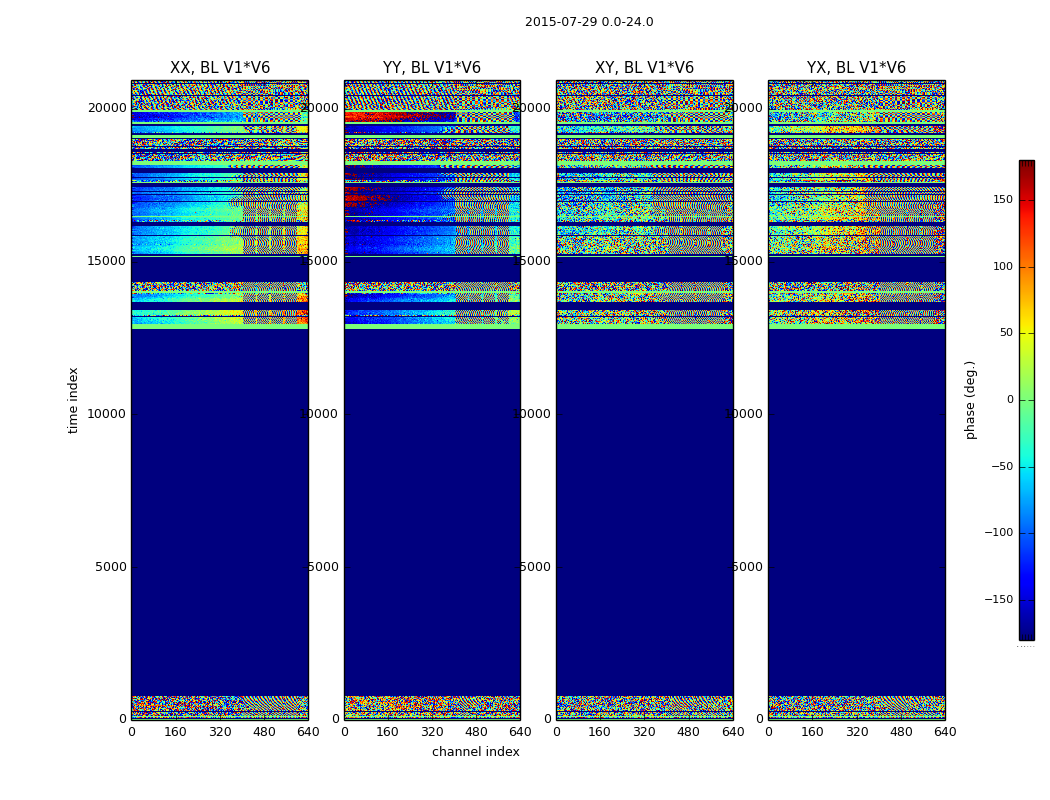Click the phase colorbar gradient
1050x800 pixels.
click(x=1026, y=400)
